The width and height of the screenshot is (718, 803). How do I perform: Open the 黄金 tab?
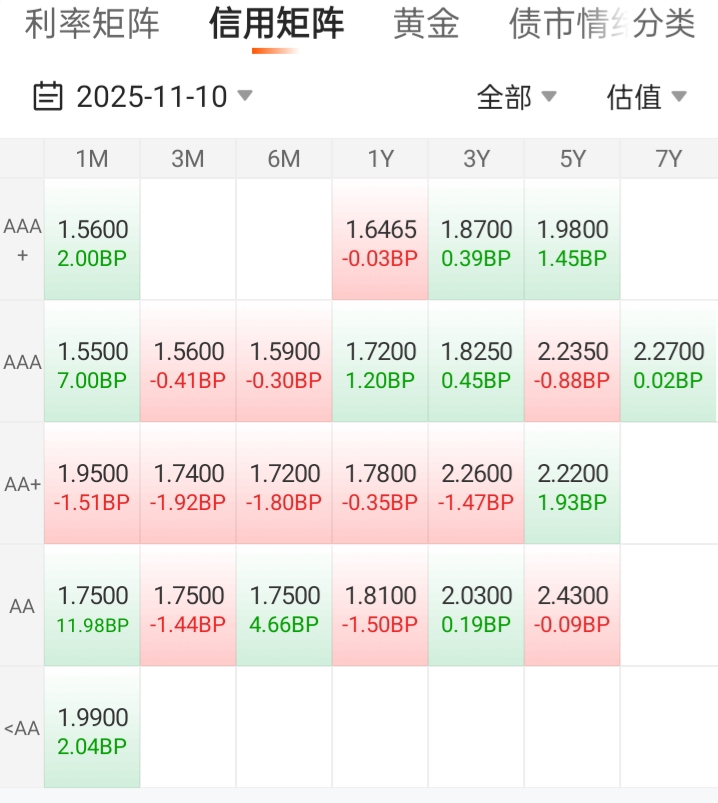coord(426,25)
